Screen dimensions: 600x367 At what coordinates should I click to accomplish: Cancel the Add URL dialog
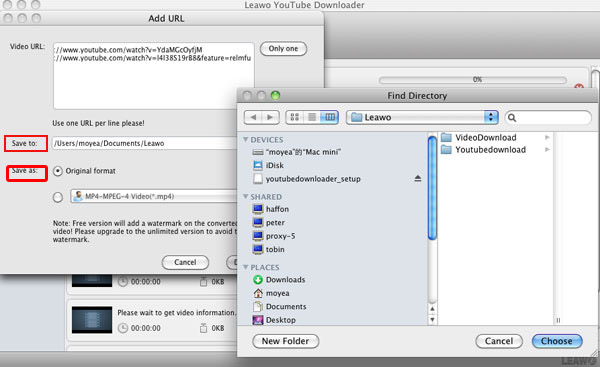tap(185, 262)
